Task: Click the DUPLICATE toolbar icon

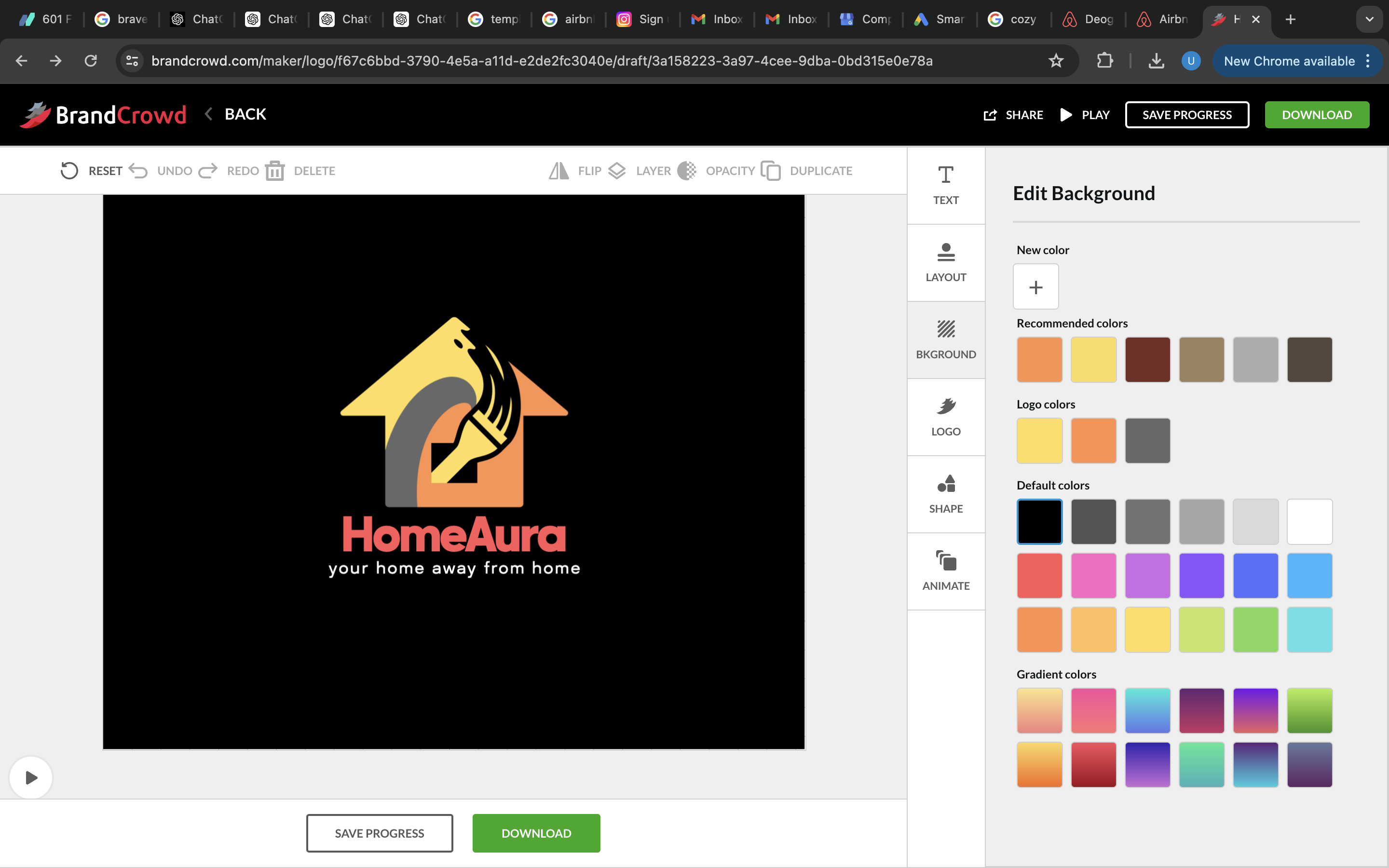Action: pyautogui.click(x=770, y=171)
